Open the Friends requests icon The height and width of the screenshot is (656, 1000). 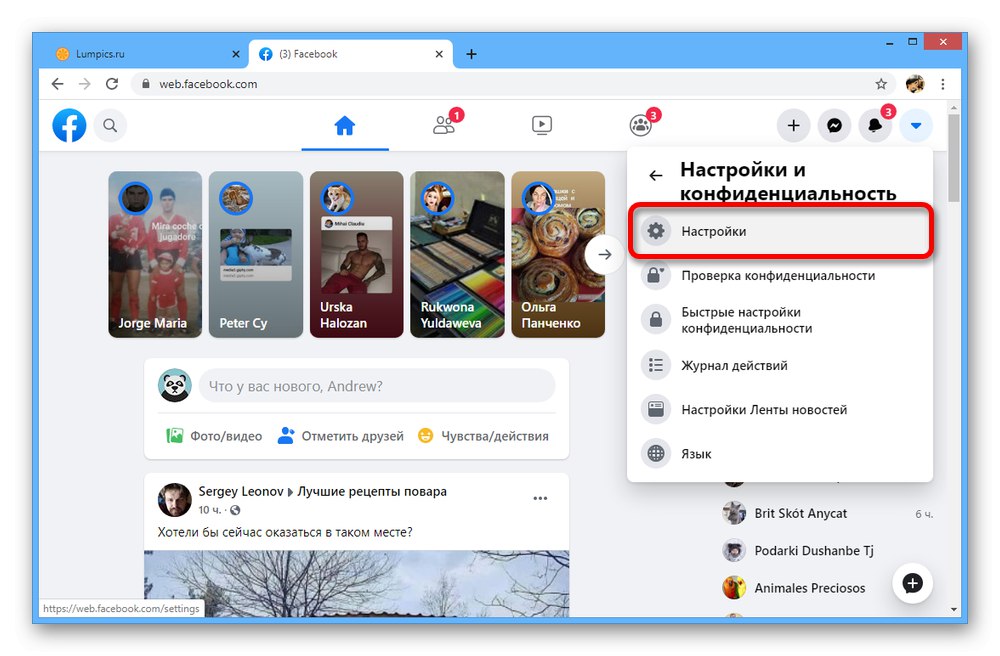coord(444,125)
